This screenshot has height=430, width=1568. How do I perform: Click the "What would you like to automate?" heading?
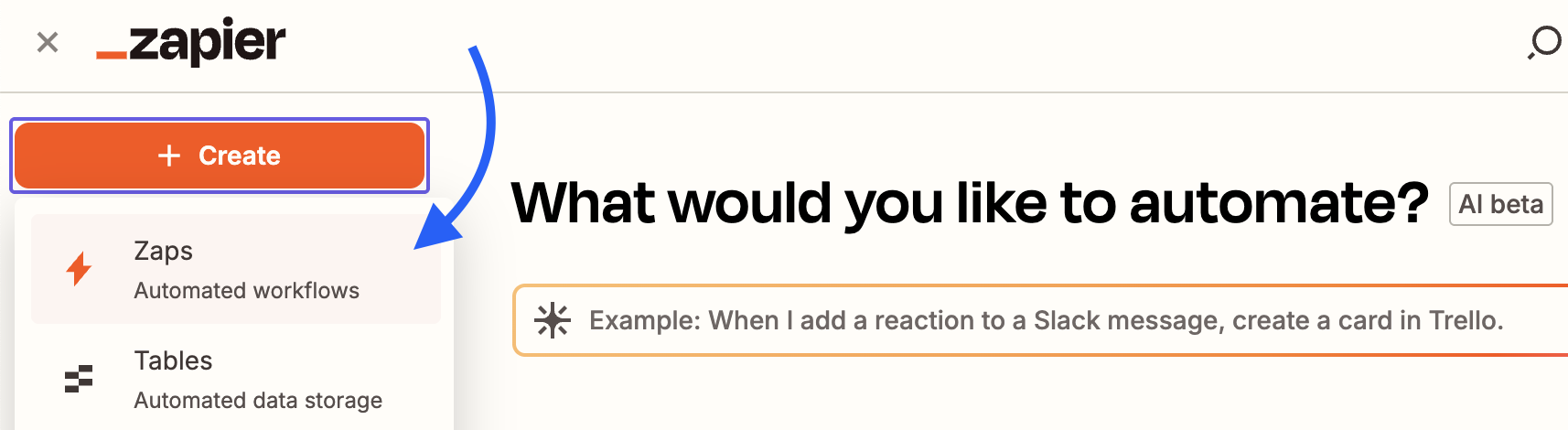pos(970,202)
